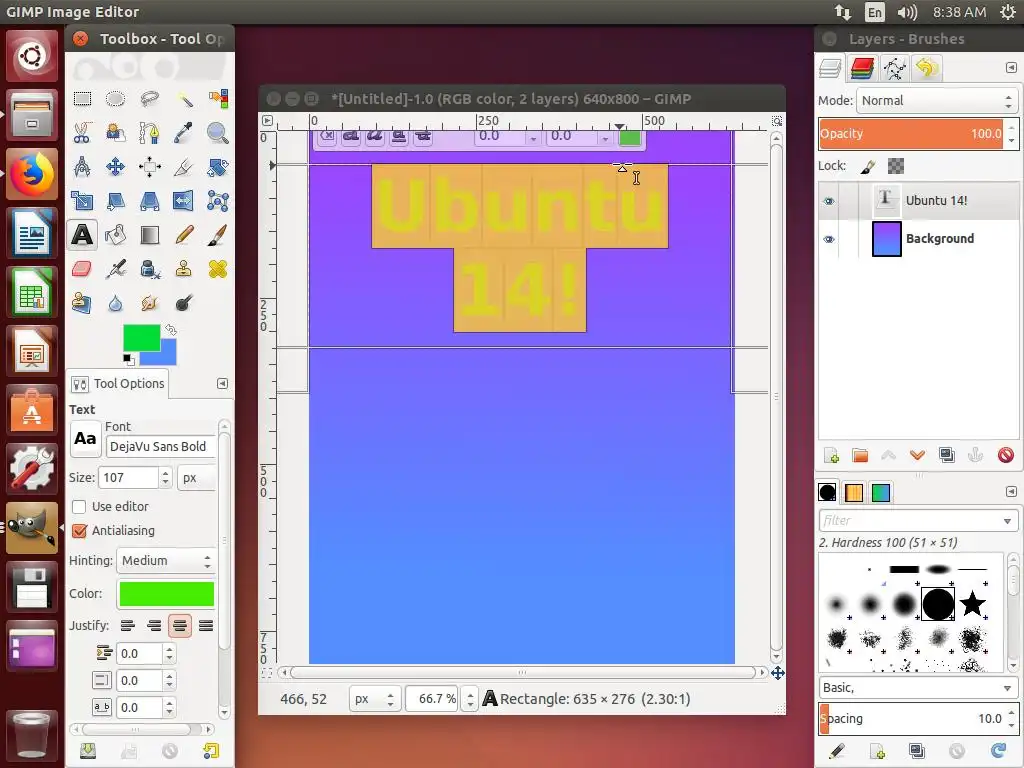Switch to the Channels tab
Screen dimensions: 1024x768
(862, 68)
